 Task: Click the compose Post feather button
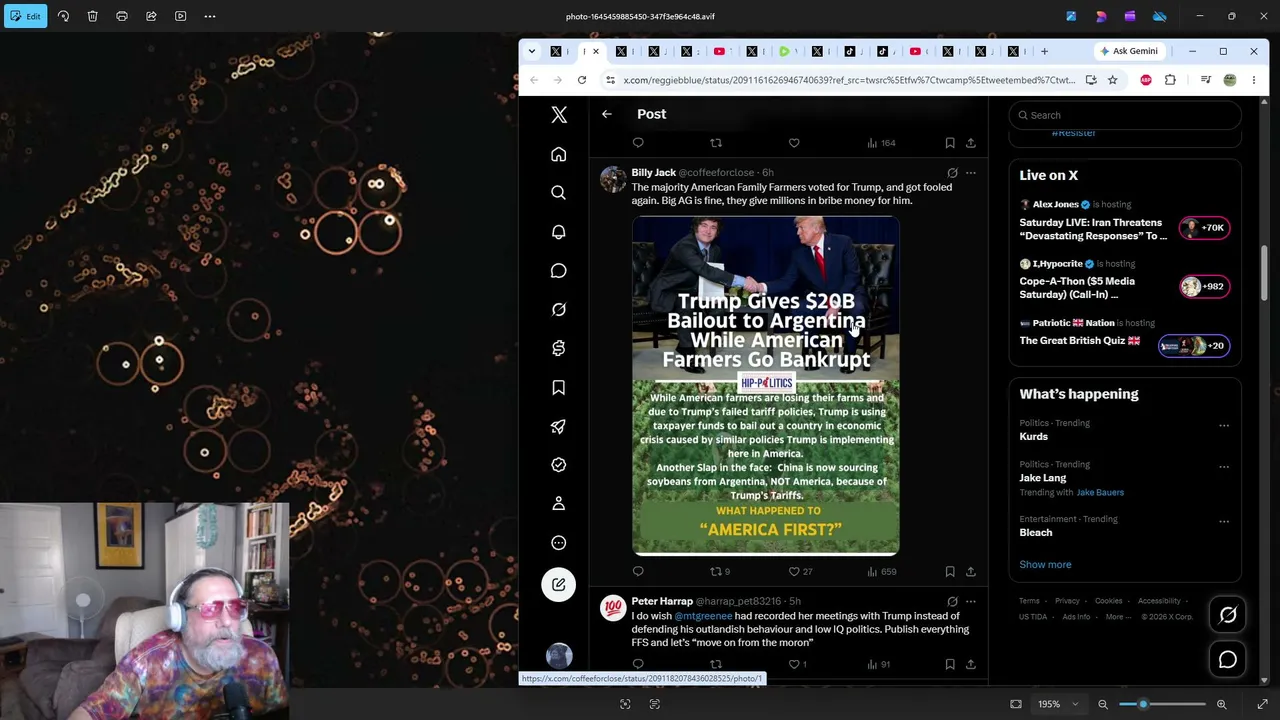pyautogui.click(x=559, y=585)
